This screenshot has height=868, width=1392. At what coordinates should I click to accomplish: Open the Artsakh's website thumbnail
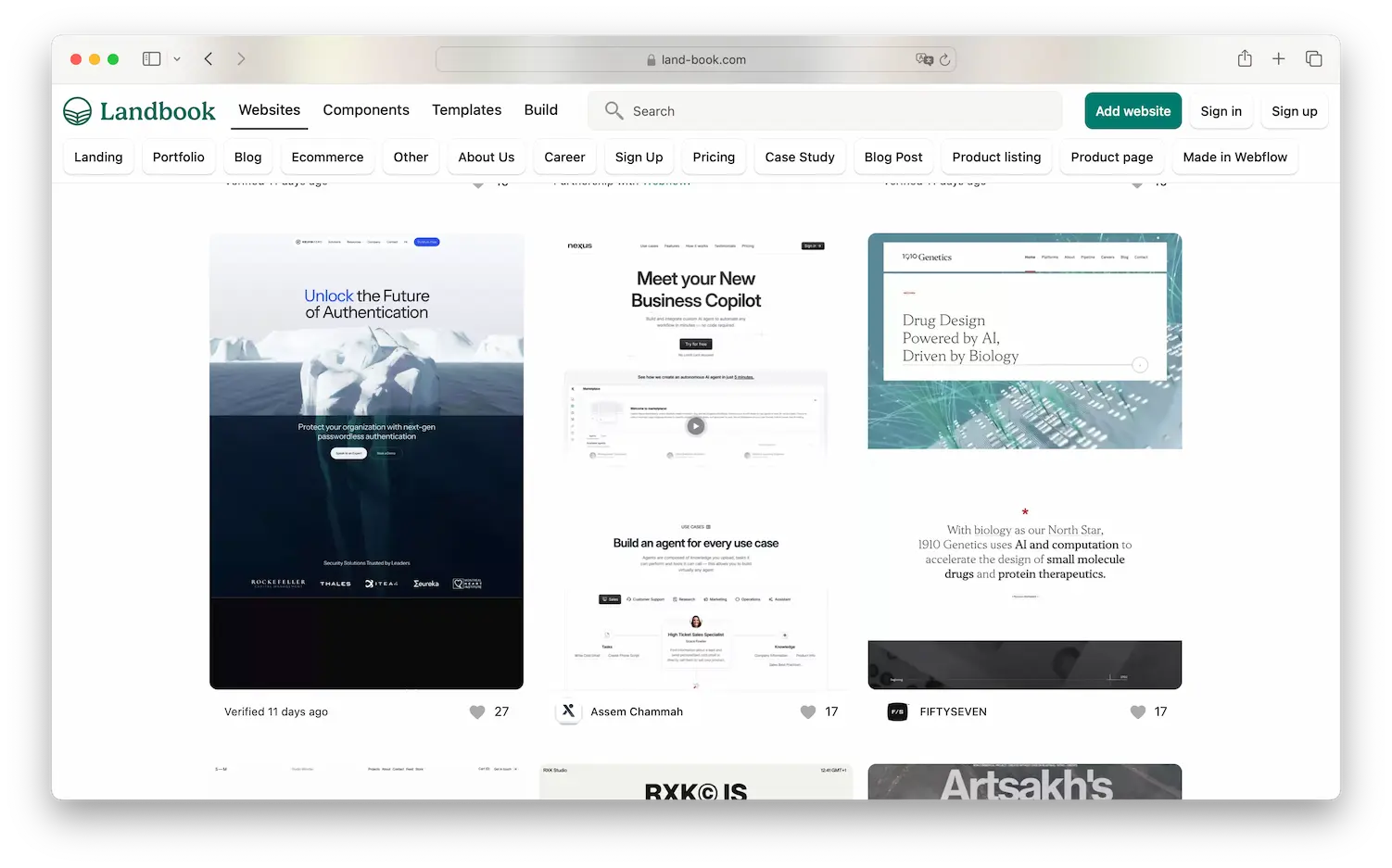coord(1024,782)
